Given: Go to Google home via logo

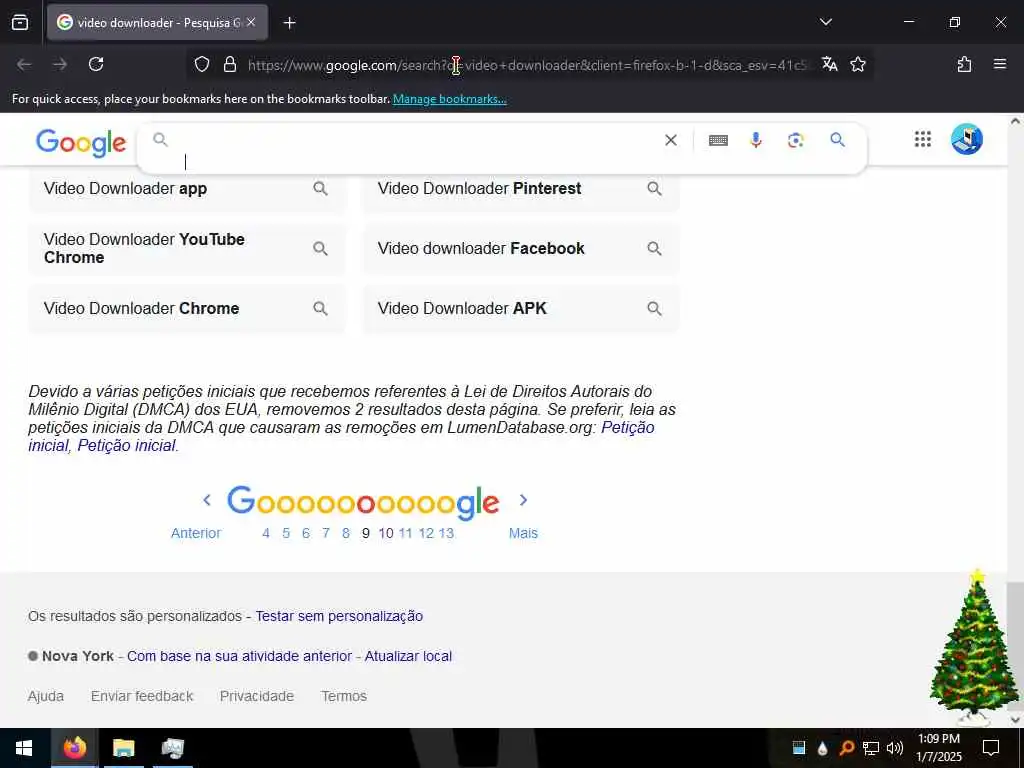Looking at the screenshot, I should pyautogui.click(x=81, y=142).
